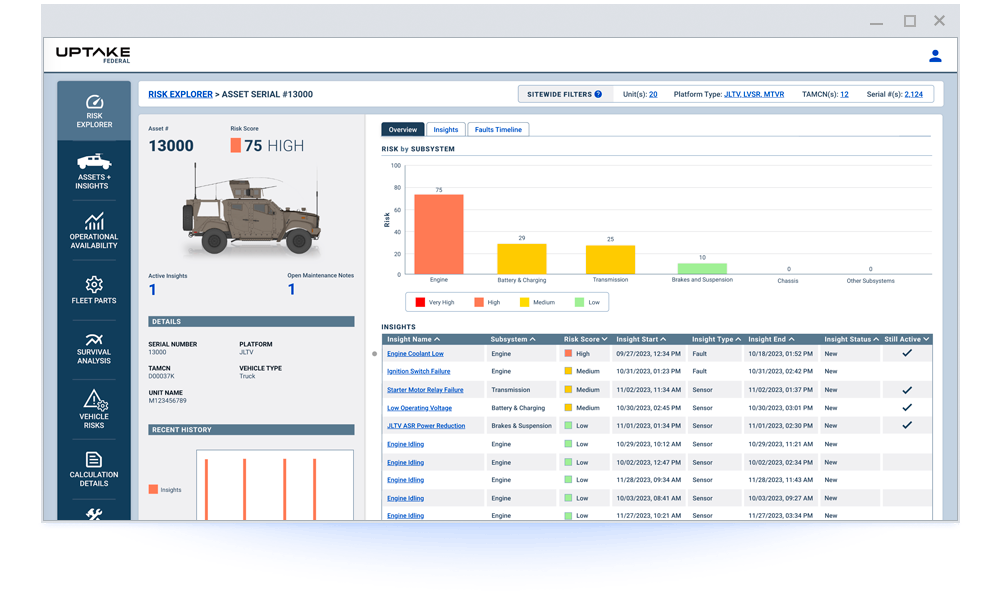Open Risk Explorer in the sidebar

pos(94,111)
